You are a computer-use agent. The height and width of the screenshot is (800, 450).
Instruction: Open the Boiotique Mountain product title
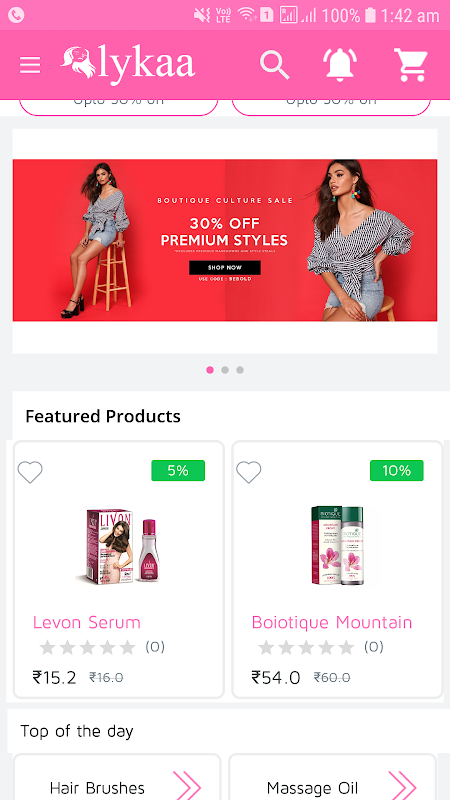pyautogui.click(x=332, y=622)
